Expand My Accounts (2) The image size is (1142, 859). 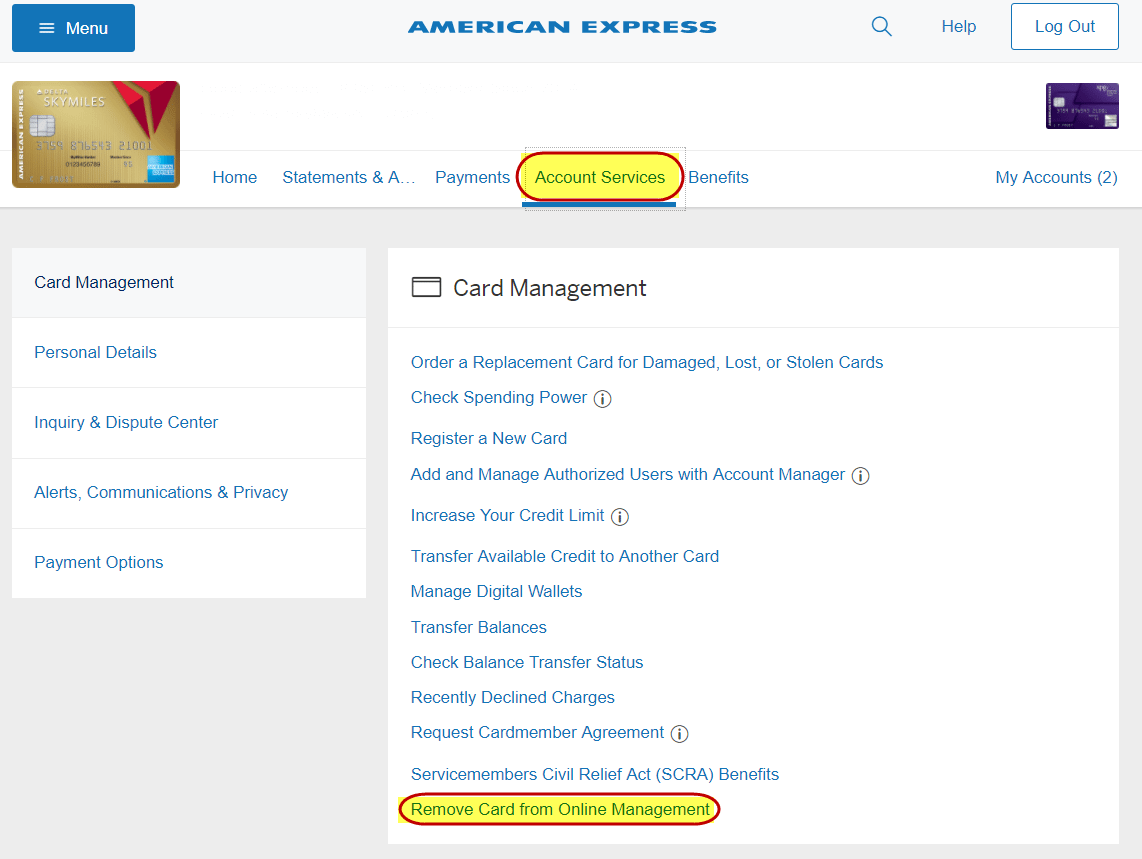click(1056, 177)
